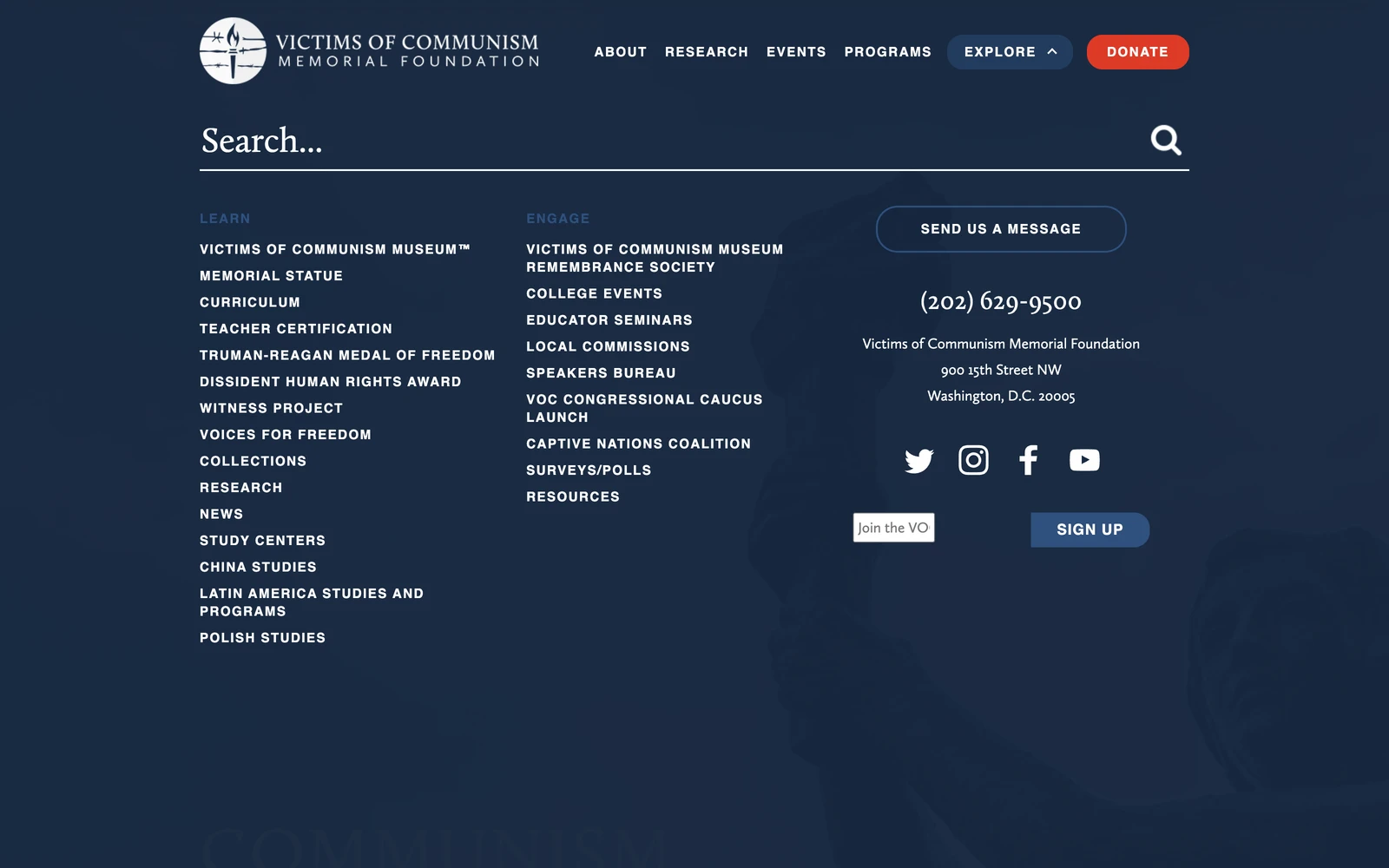Open Speakers Bureau link
The height and width of the screenshot is (868, 1389).
coord(601,373)
